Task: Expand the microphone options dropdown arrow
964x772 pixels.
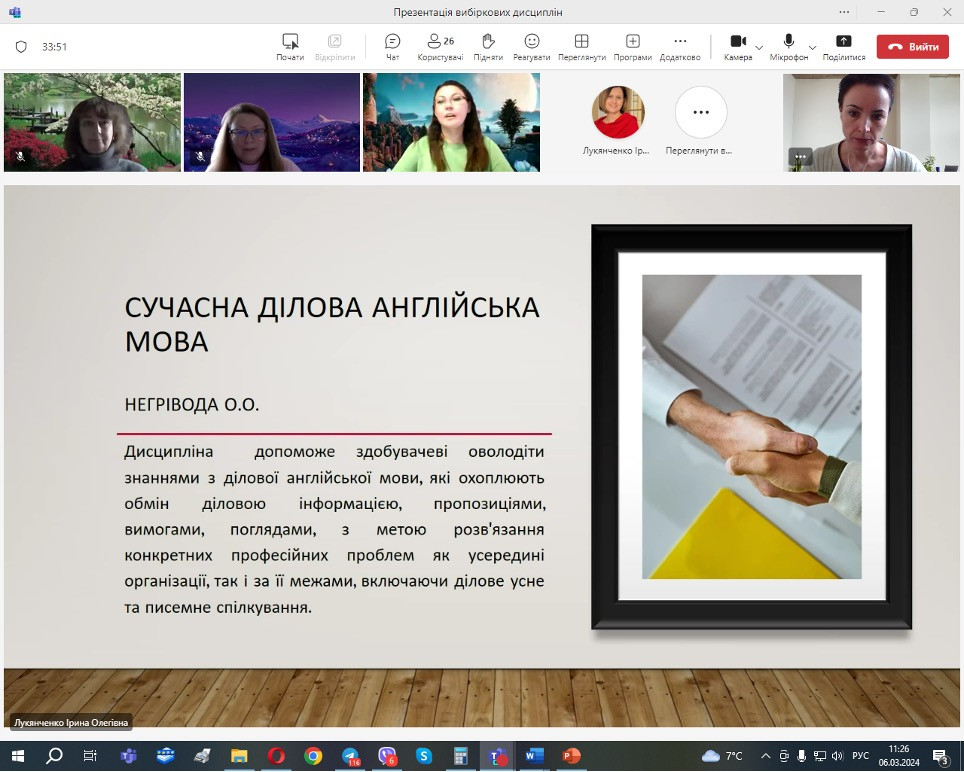Action: [812, 47]
